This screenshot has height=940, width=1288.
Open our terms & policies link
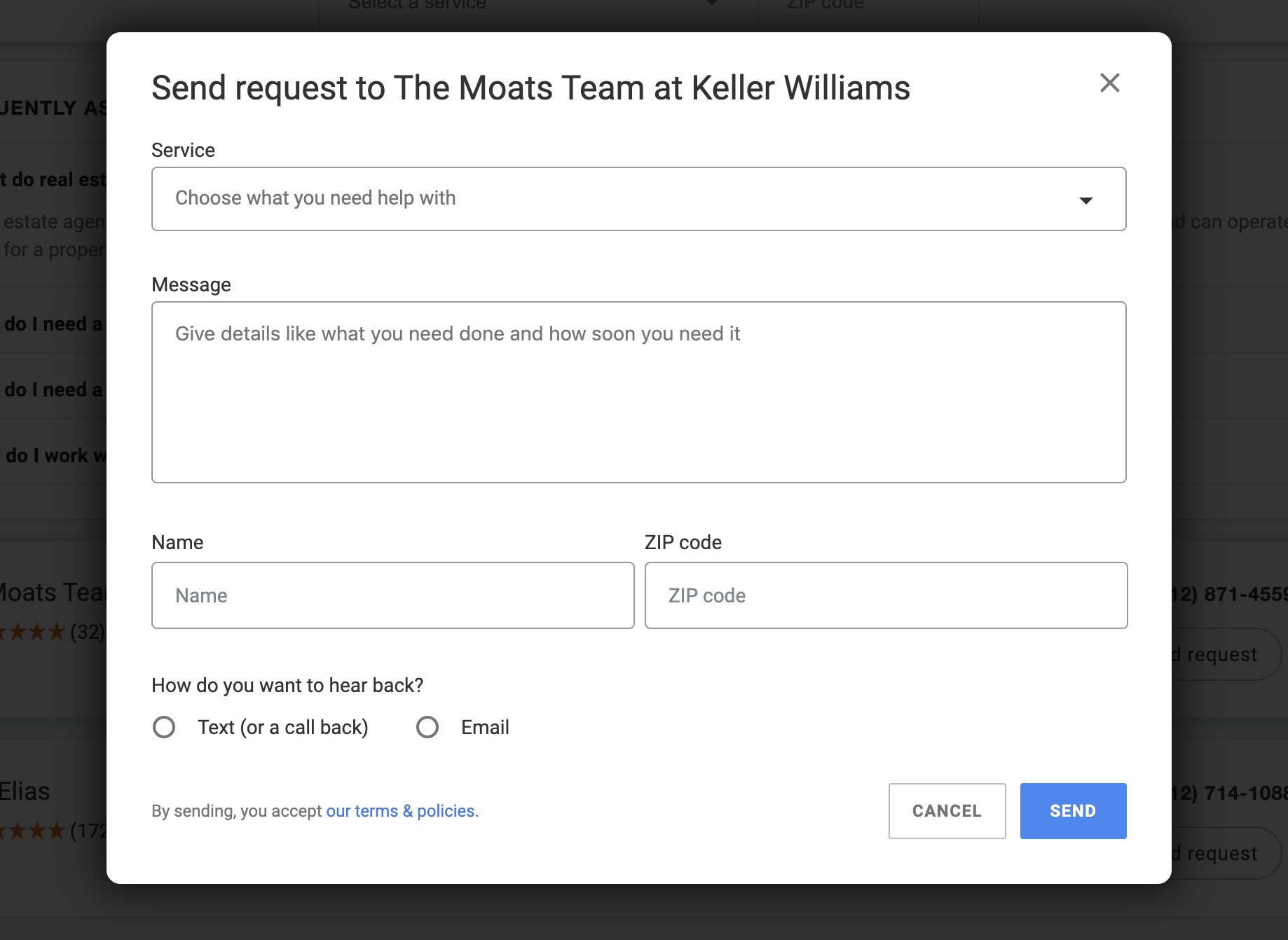(x=400, y=811)
